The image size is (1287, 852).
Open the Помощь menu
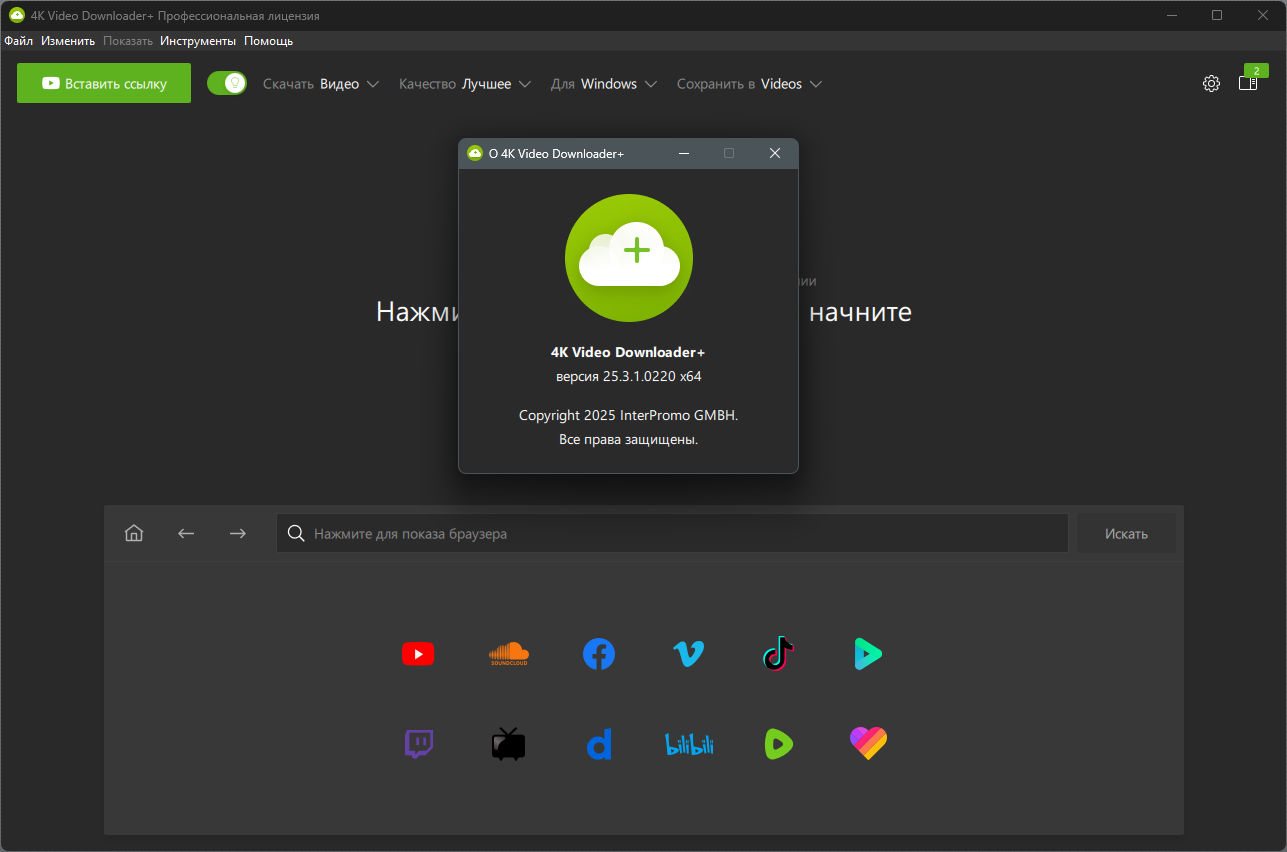click(x=269, y=41)
